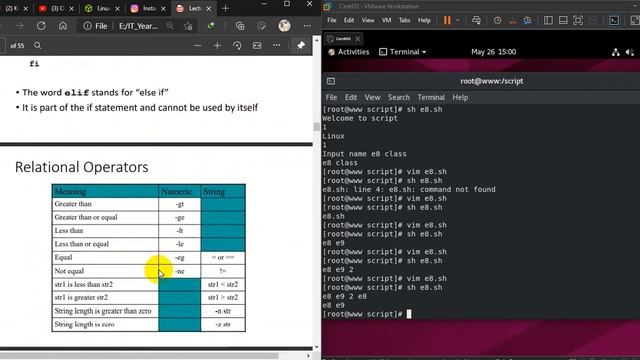This screenshot has height=360, width=640.
Task: Open terminal Terminal menu
Action: [x=431, y=97]
